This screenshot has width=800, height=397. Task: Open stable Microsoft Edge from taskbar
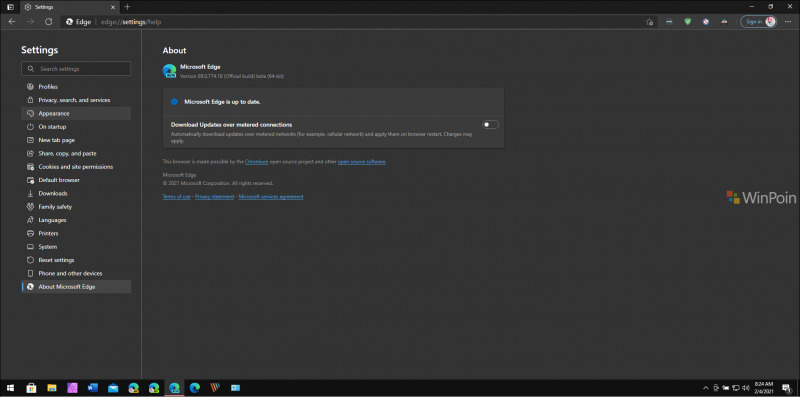(194, 388)
